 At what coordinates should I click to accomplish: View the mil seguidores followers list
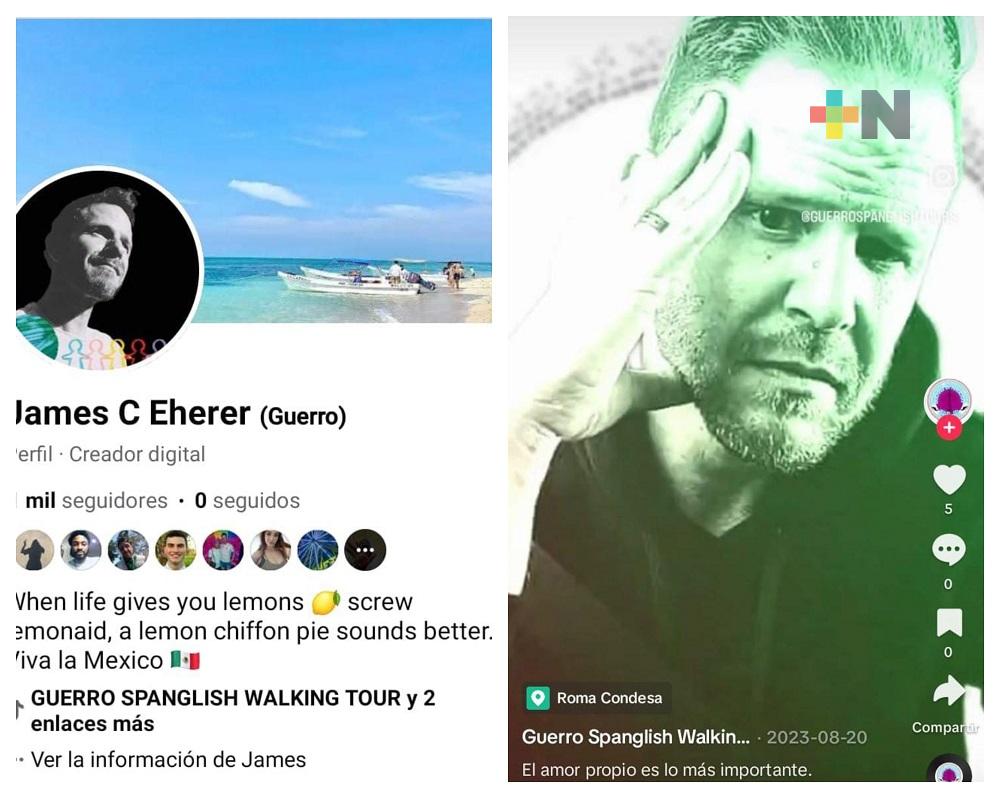96,501
